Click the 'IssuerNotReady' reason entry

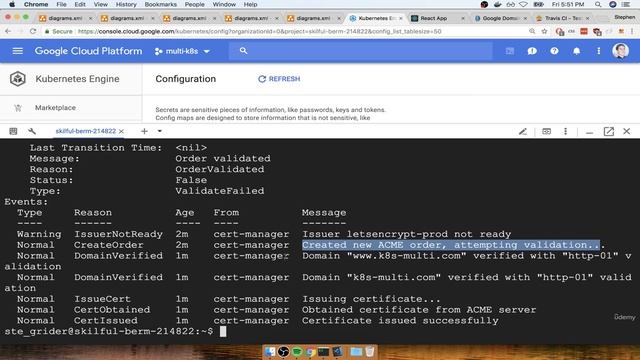pyautogui.click(x=118, y=234)
